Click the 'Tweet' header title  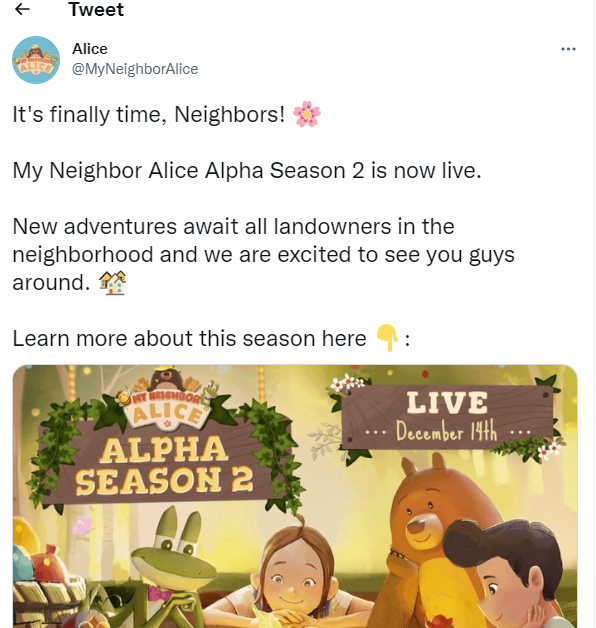[x=96, y=9]
